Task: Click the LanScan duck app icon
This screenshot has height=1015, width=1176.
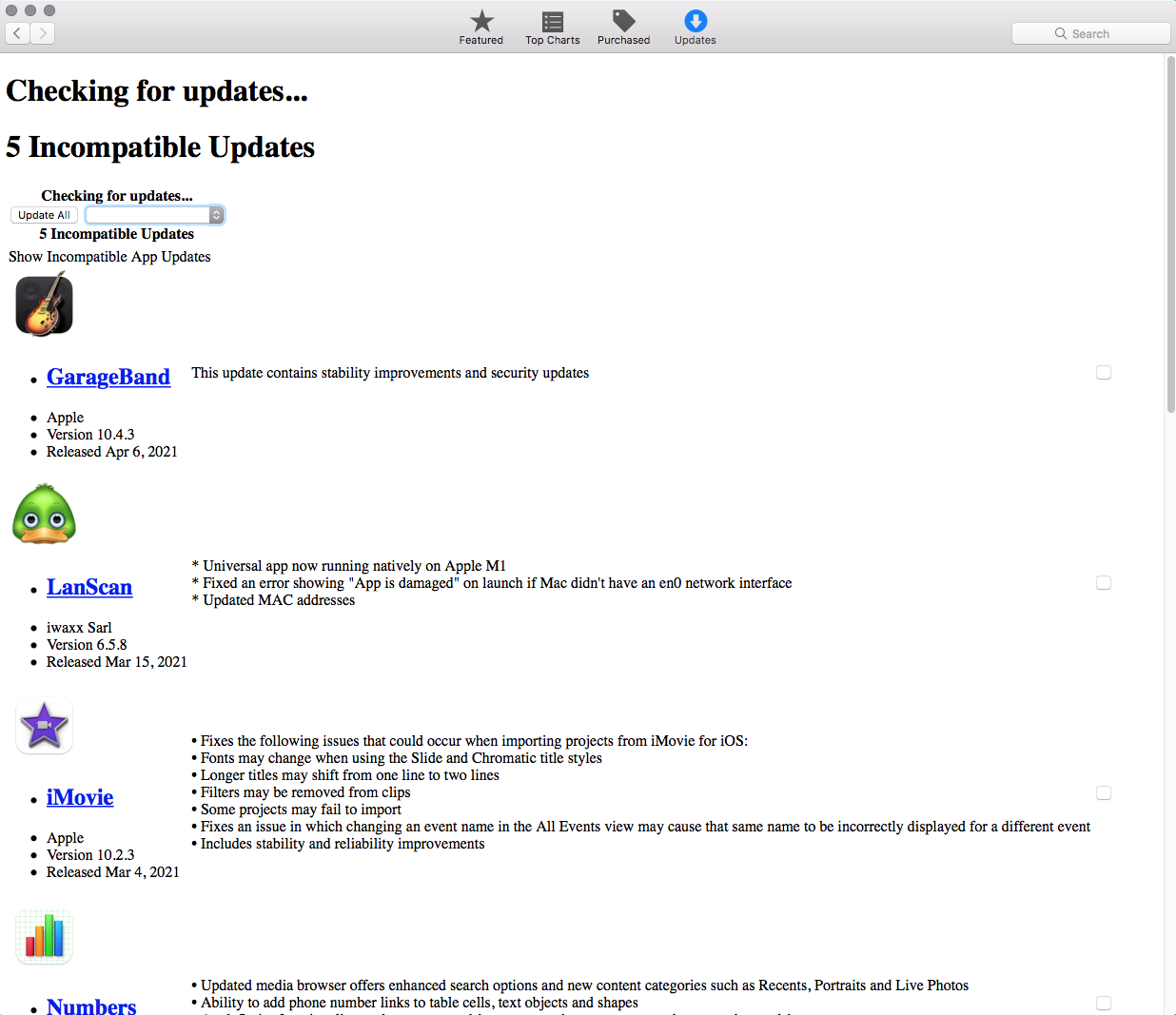Action: click(x=44, y=514)
